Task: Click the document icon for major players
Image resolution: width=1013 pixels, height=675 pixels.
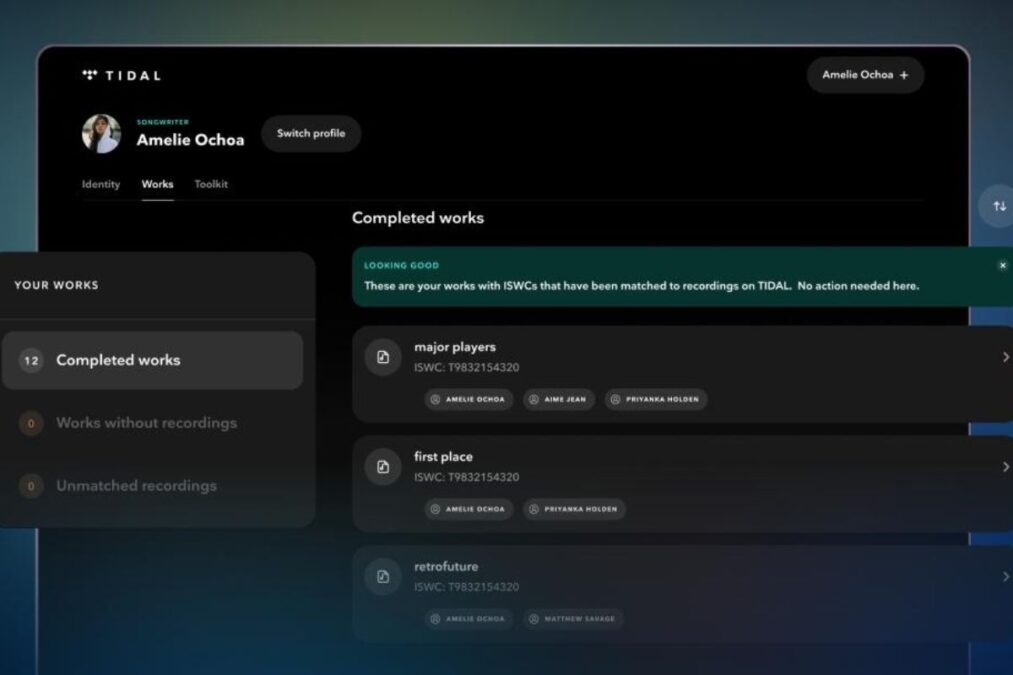Action: click(x=383, y=357)
